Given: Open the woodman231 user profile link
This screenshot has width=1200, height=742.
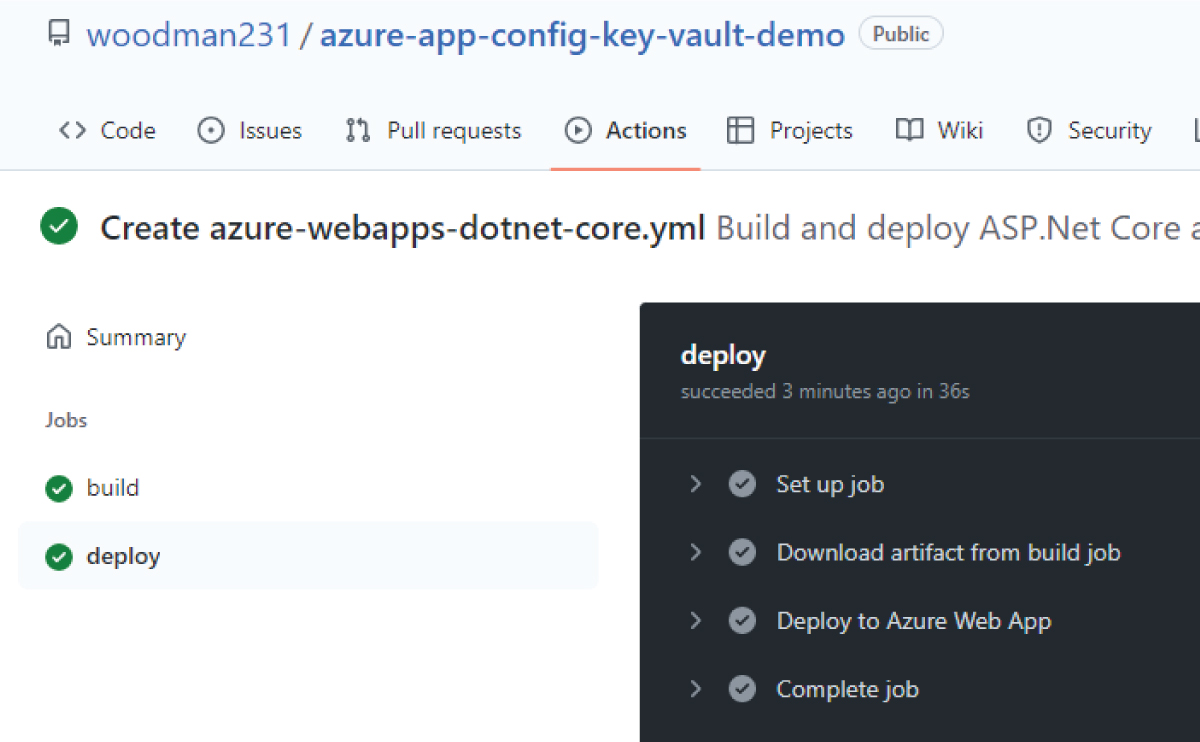Looking at the screenshot, I should coord(189,36).
